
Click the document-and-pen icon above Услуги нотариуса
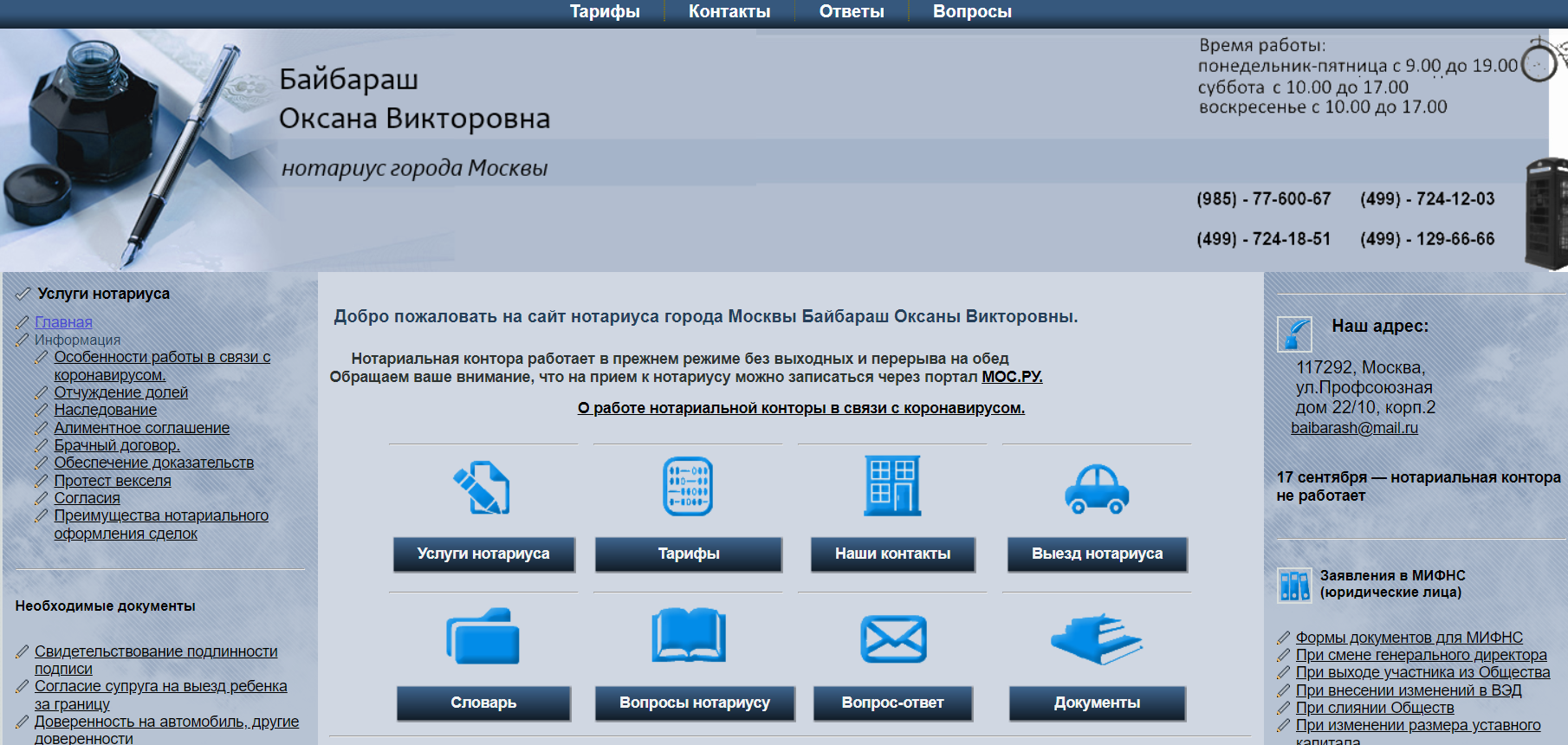[482, 487]
